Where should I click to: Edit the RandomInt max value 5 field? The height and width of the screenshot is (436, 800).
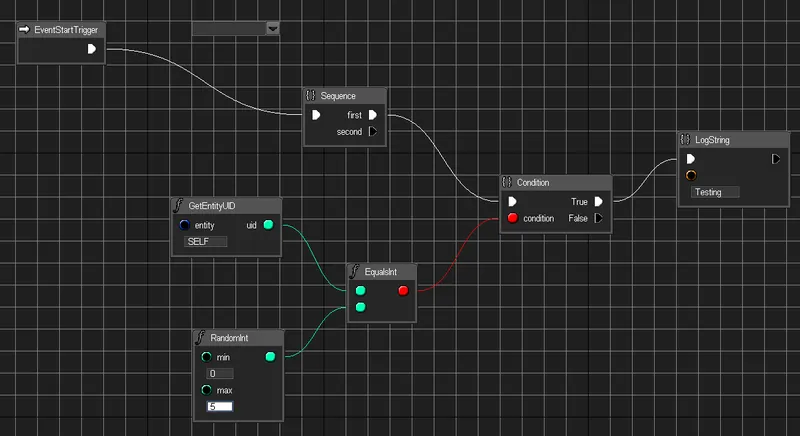(x=220, y=406)
